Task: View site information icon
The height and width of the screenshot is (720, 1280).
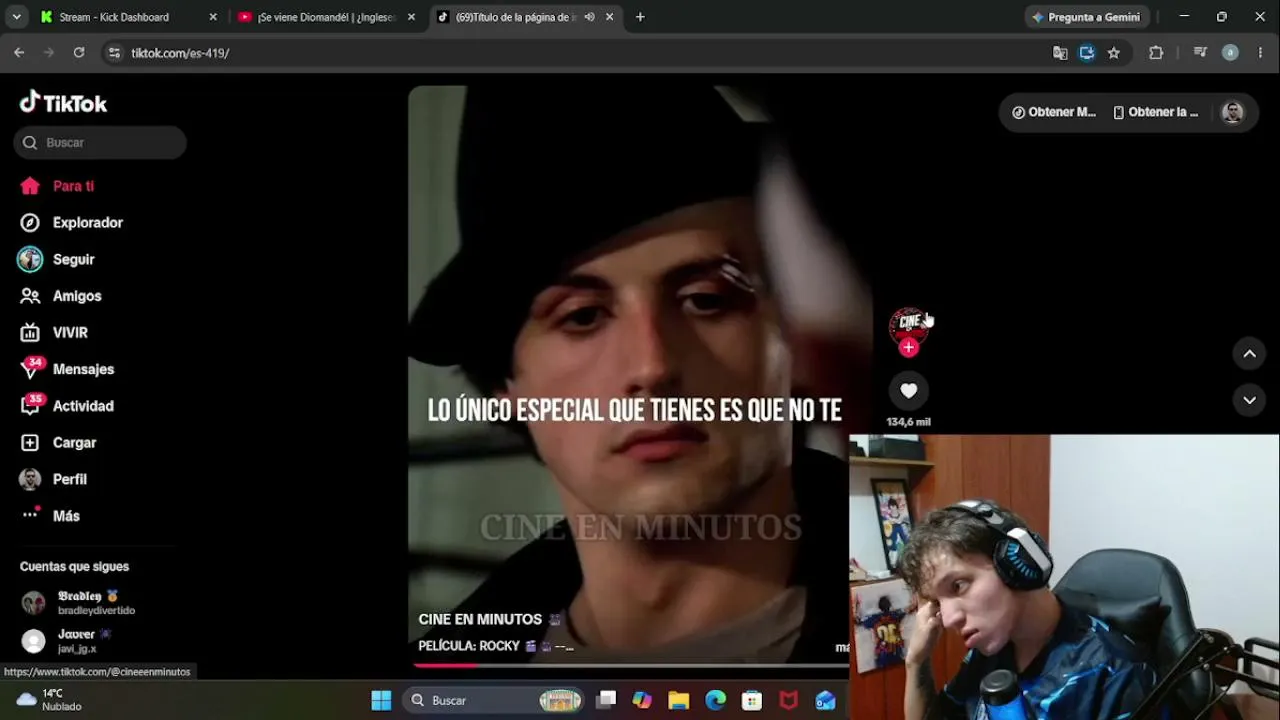Action: tap(114, 53)
